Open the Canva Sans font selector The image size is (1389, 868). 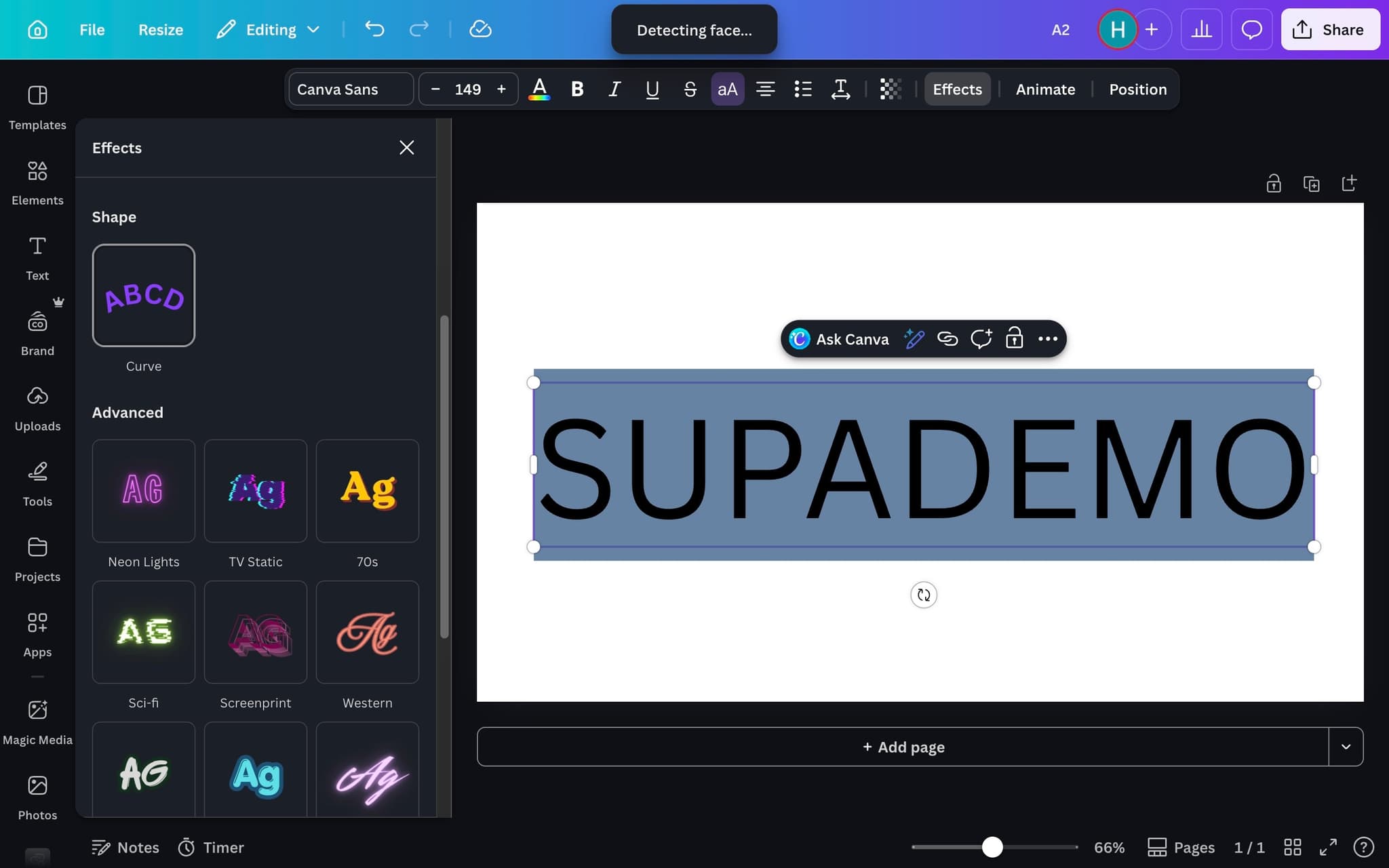click(351, 89)
